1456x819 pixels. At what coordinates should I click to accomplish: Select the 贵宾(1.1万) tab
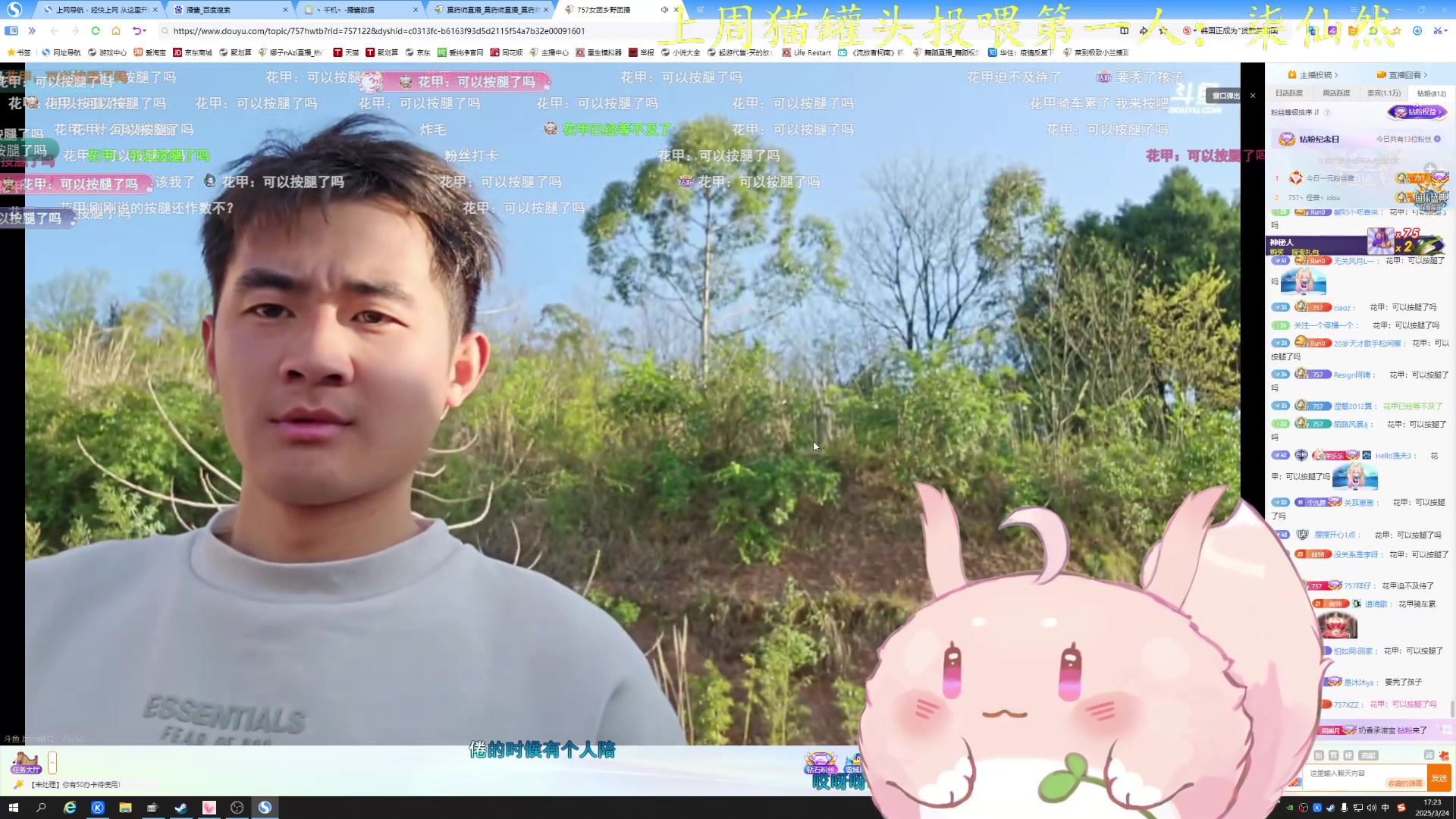click(1384, 93)
